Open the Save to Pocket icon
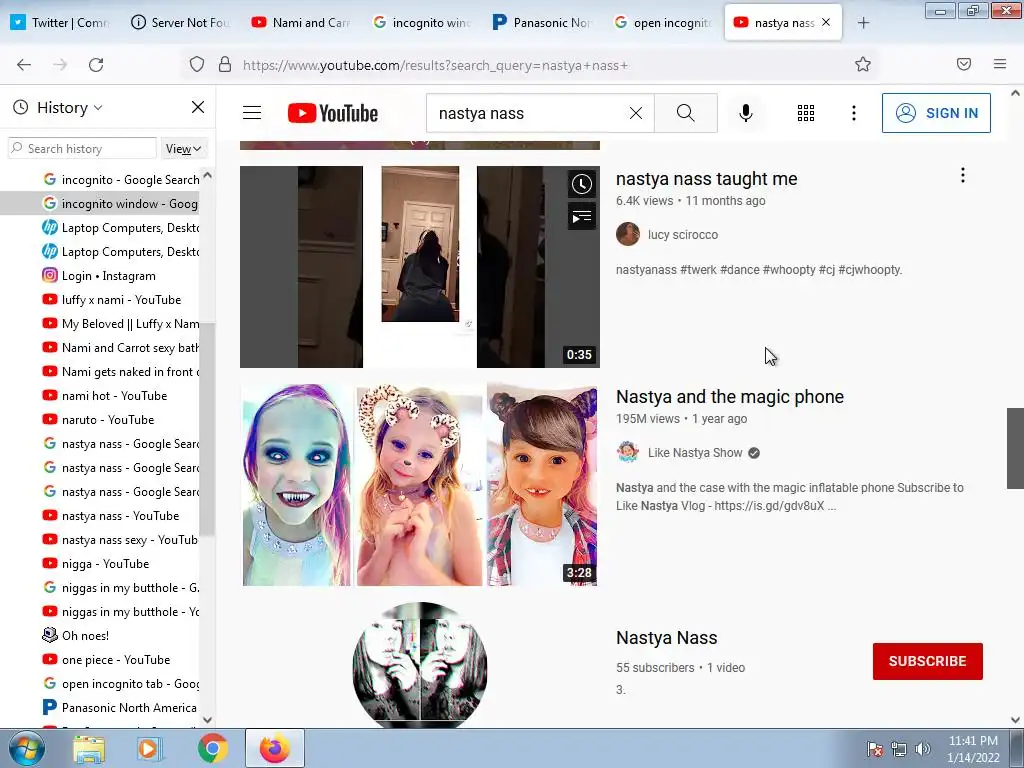Screen dimensions: 1024x768 pos(964,65)
